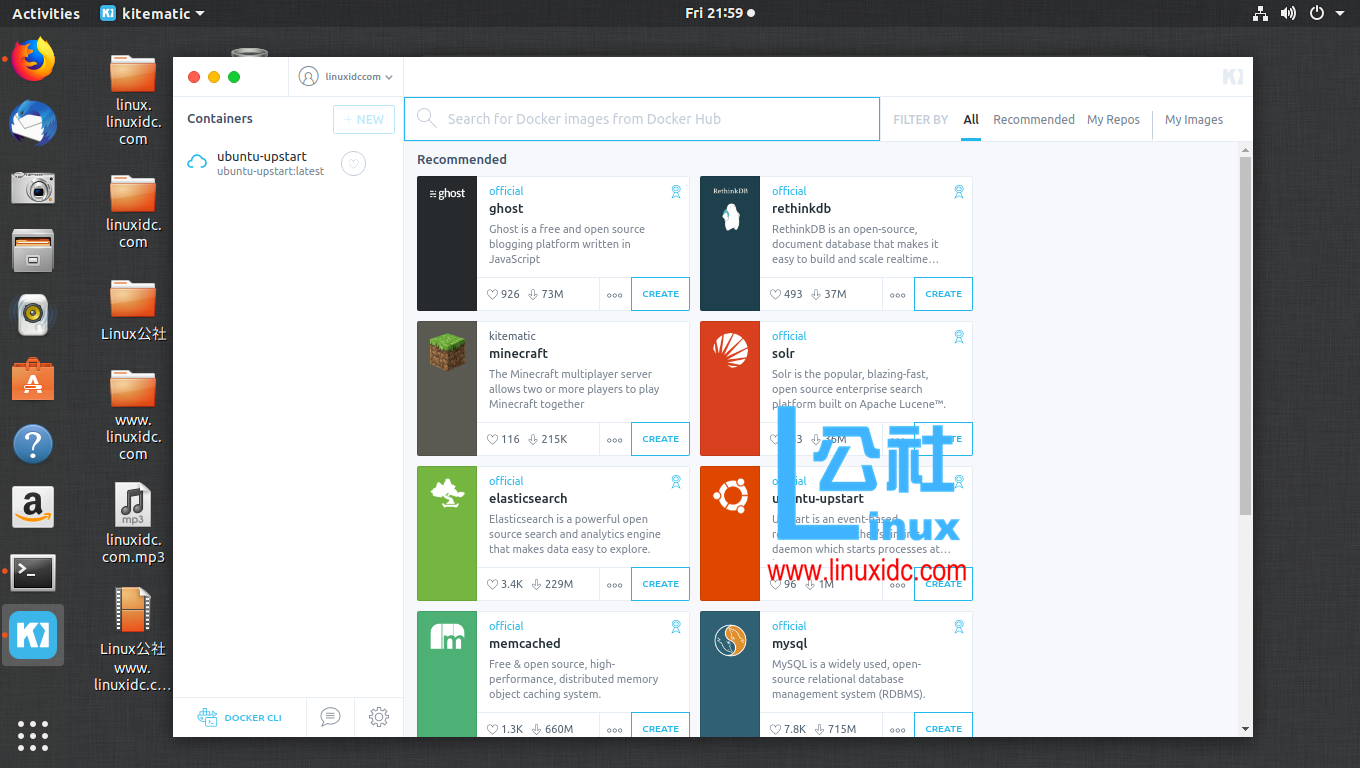The image size is (1360, 768).
Task: Click the Docker Hub search field
Action: [x=642, y=119]
